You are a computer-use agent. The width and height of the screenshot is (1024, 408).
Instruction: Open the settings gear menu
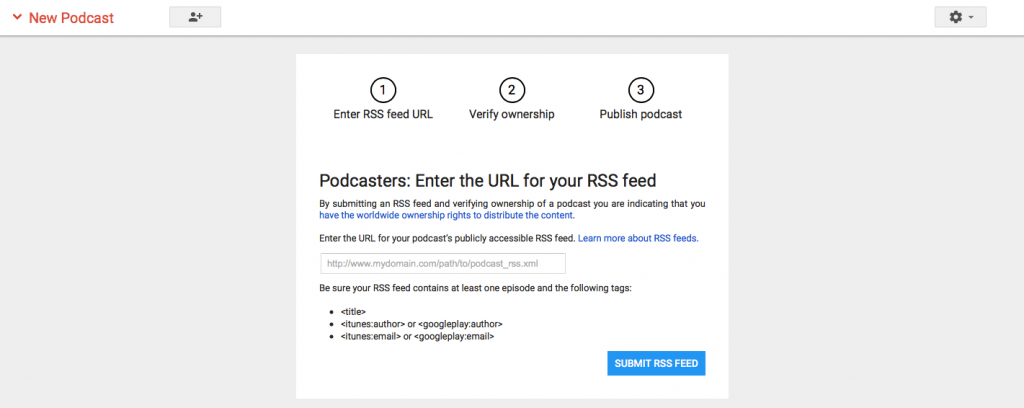960,18
